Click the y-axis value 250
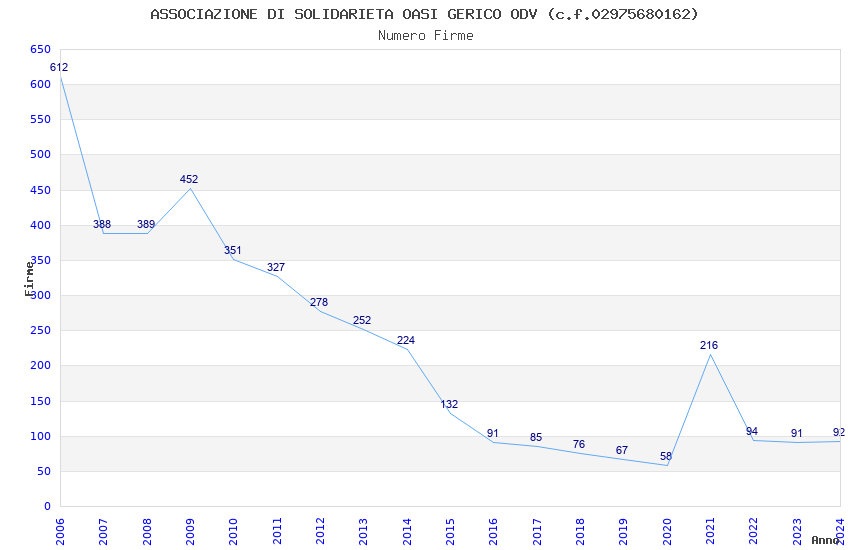Image resolution: width=850 pixels, height=550 pixels. tap(41, 331)
